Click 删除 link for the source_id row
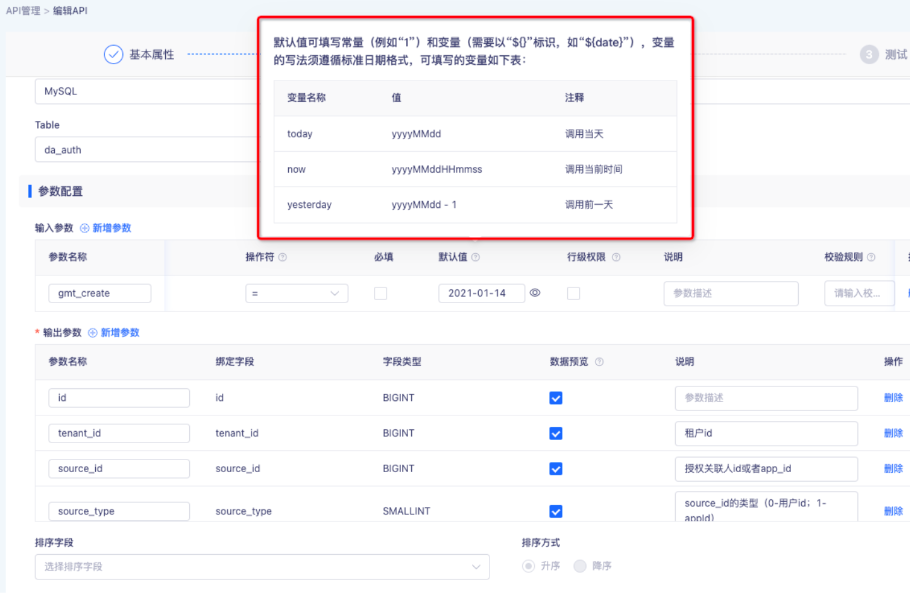 (x=893, y=469)
